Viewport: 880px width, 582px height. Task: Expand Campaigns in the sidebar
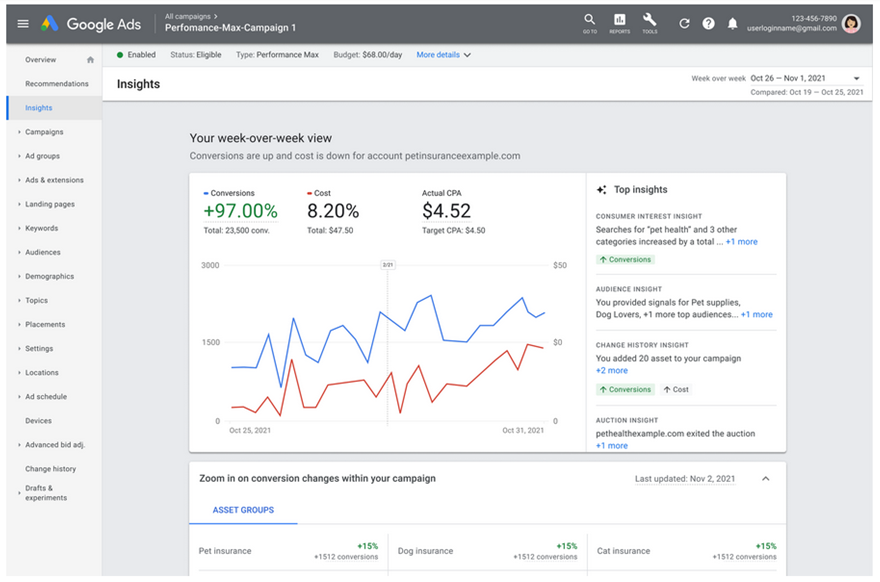tap(44, 132)
